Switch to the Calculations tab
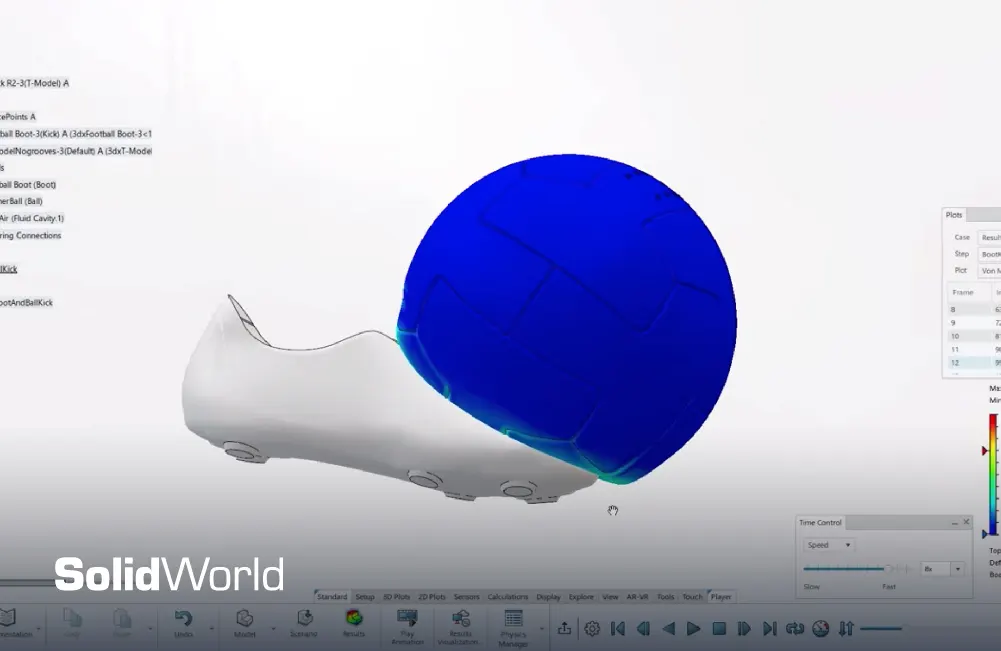1001x651 pixels. pyautogui.click(x=508, y=597)
